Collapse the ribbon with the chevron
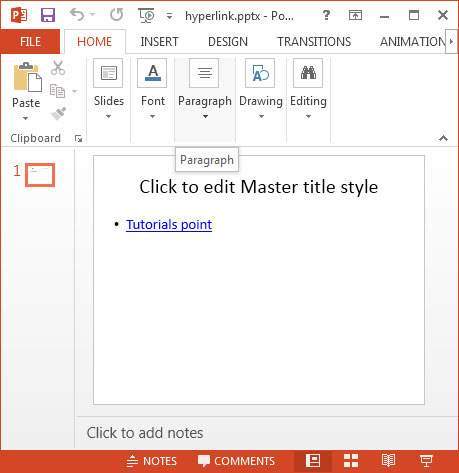Viewport: 459px width, 473px height. 443,138
